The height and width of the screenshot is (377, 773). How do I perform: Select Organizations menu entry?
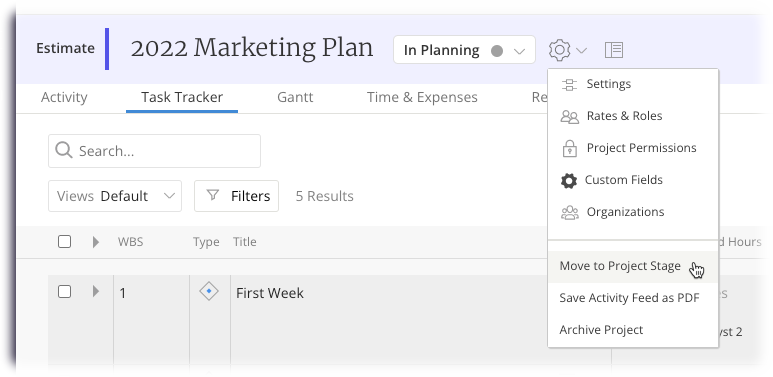(x=633, y=212)
